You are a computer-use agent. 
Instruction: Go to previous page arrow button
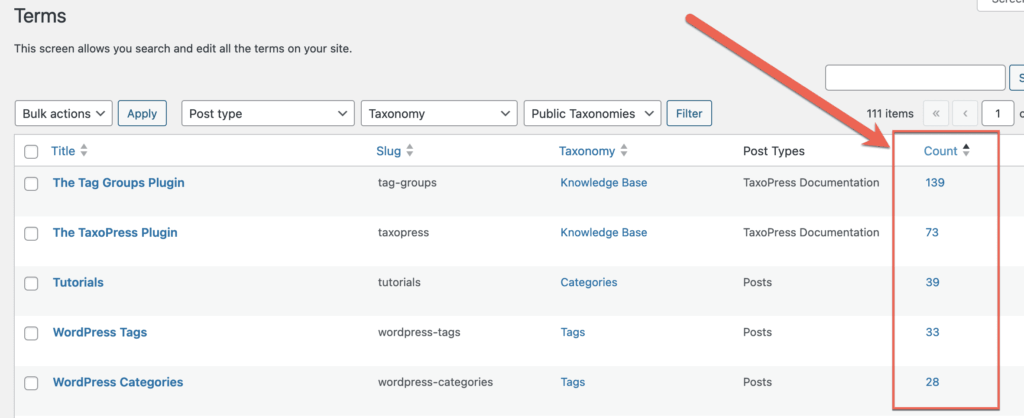(x=965, y=113)
